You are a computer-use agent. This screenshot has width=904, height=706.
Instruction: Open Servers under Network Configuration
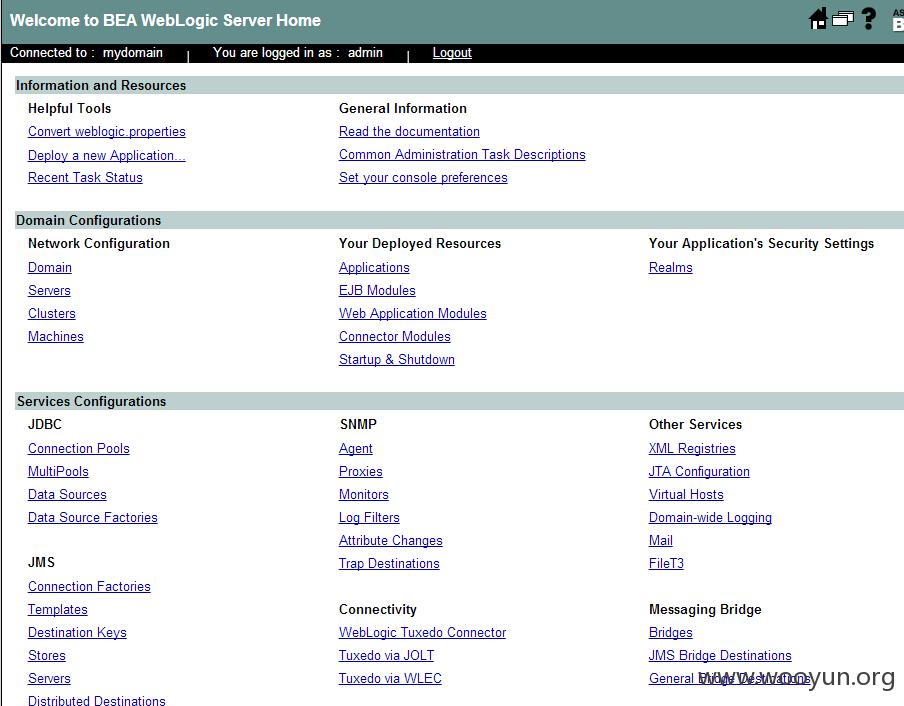50,290
